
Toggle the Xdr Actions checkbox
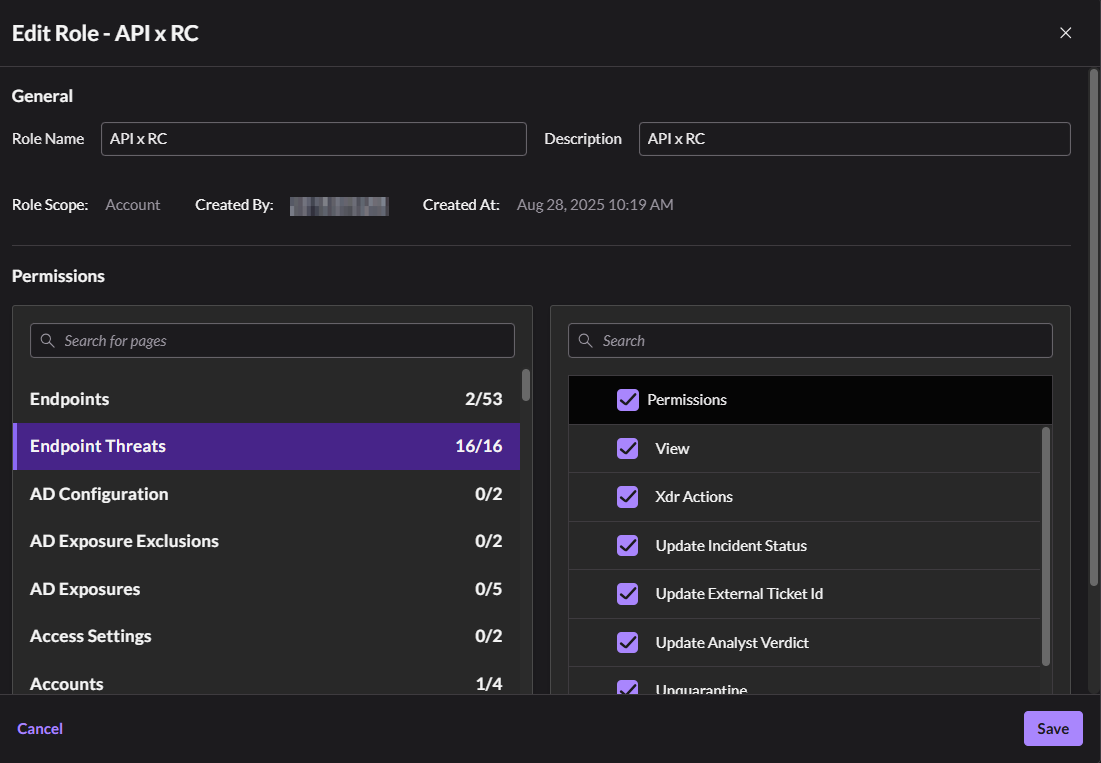(x=628, y=497)
